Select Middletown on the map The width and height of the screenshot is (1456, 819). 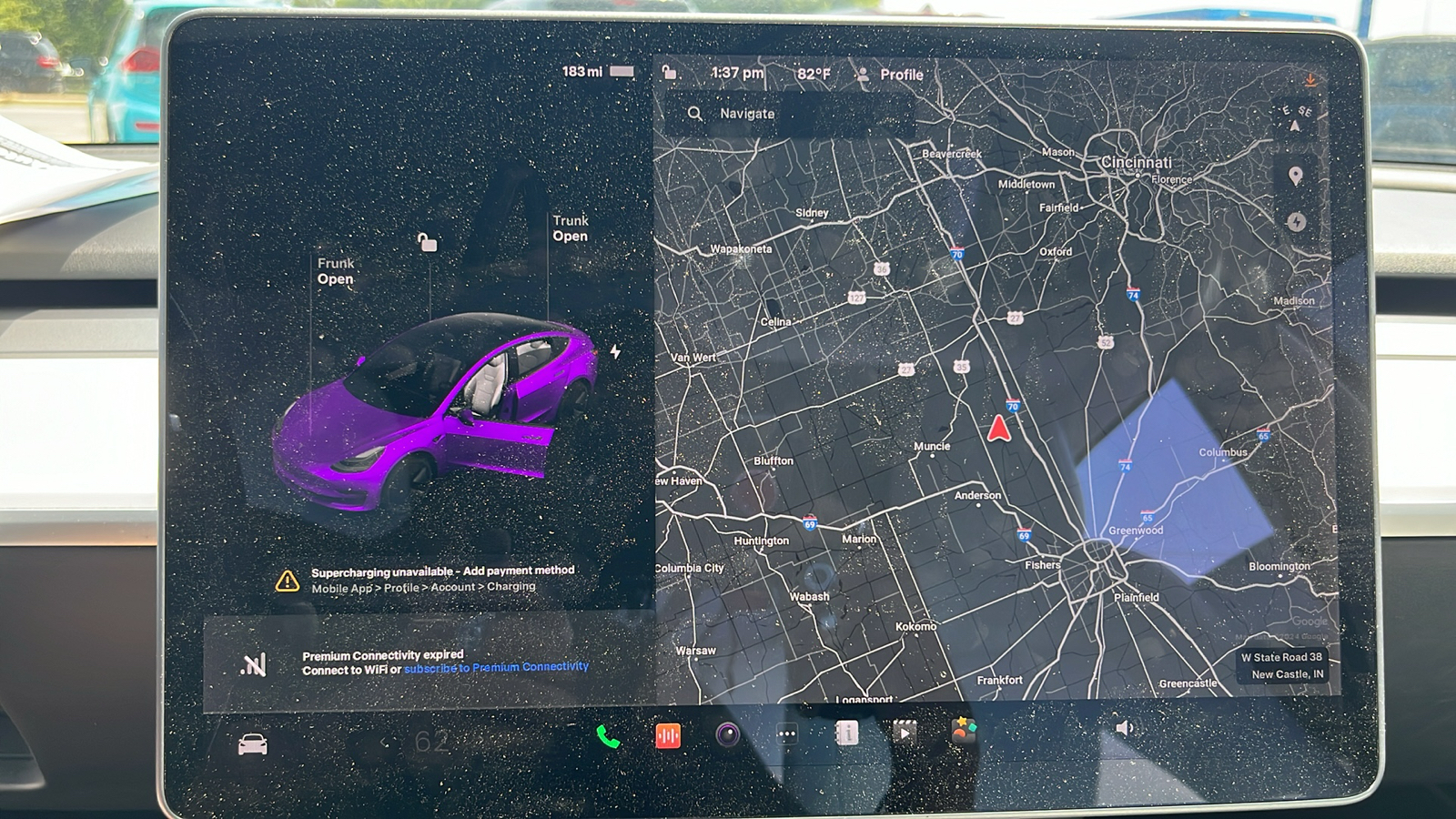pos(1026,184)
